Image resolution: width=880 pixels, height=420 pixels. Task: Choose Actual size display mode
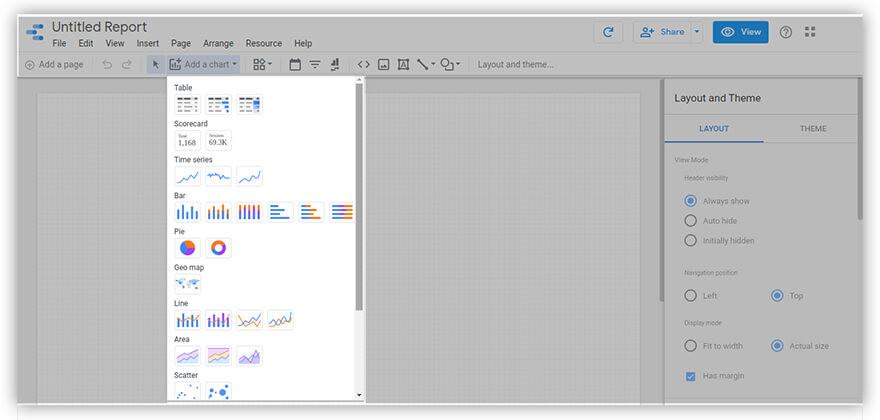click(x=777, y=346)
